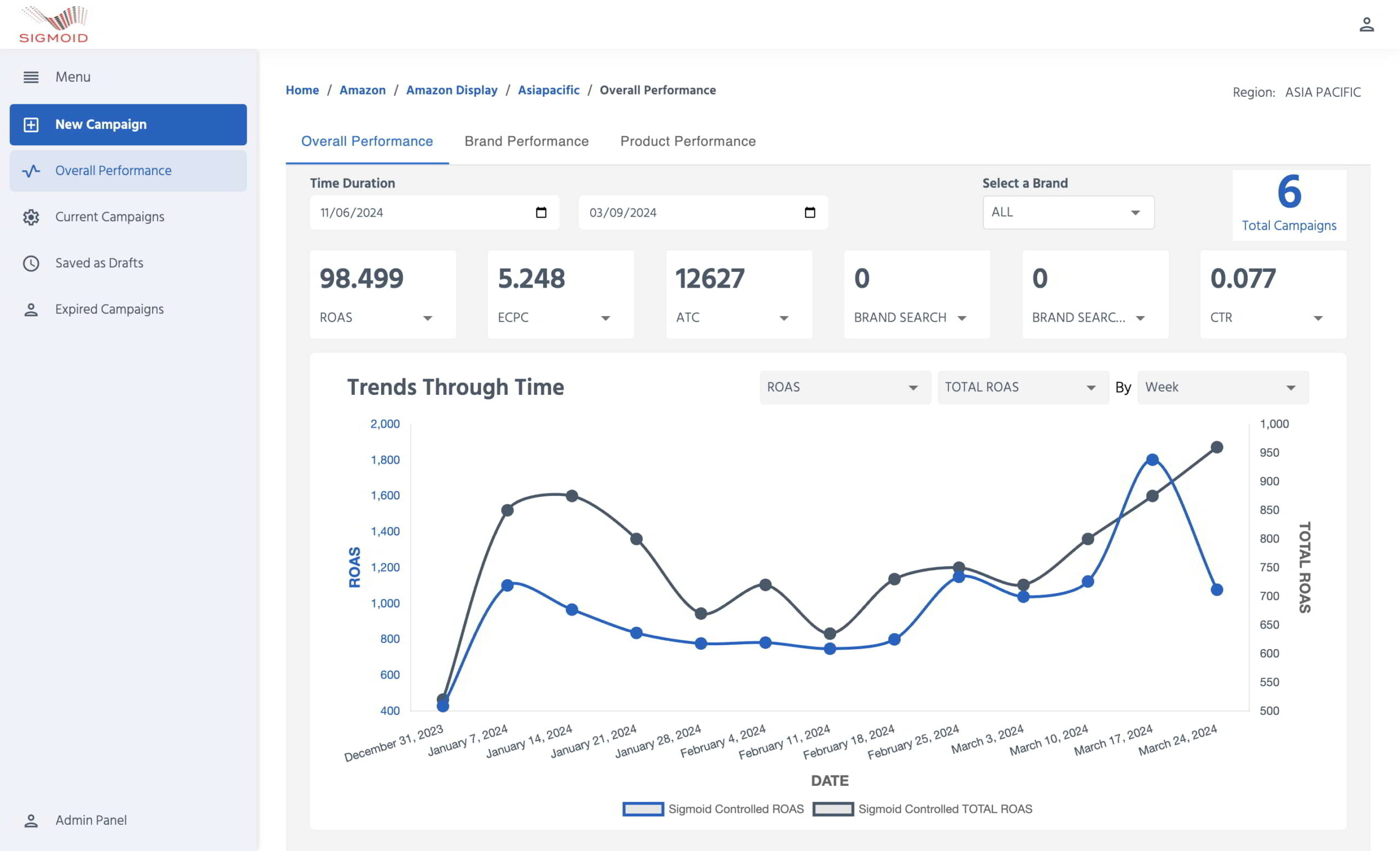Click the user profile icon top-right
This screenshot has width=1400, height=851.
point(1366,25)
